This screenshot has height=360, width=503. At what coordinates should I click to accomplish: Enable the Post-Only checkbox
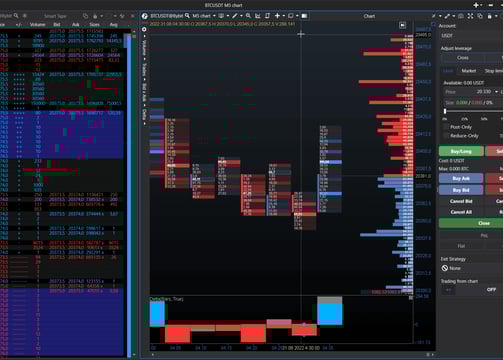click(446, 127)
